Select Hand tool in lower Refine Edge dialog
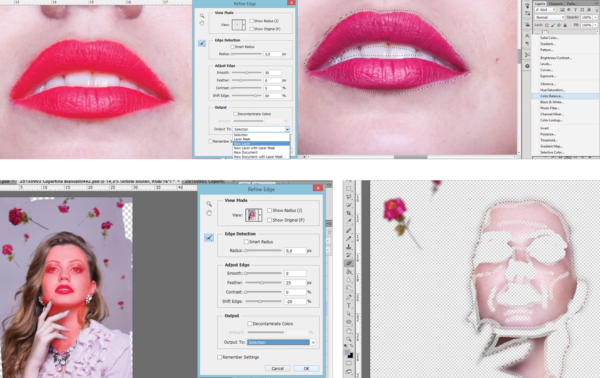 point(209,213)
